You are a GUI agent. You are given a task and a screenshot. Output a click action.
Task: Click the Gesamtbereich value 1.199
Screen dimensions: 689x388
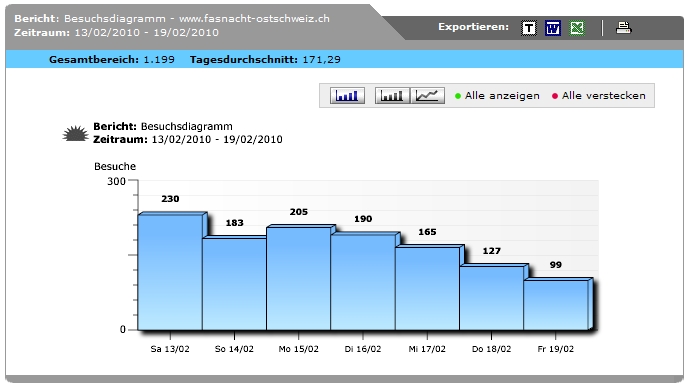point(159,60)
